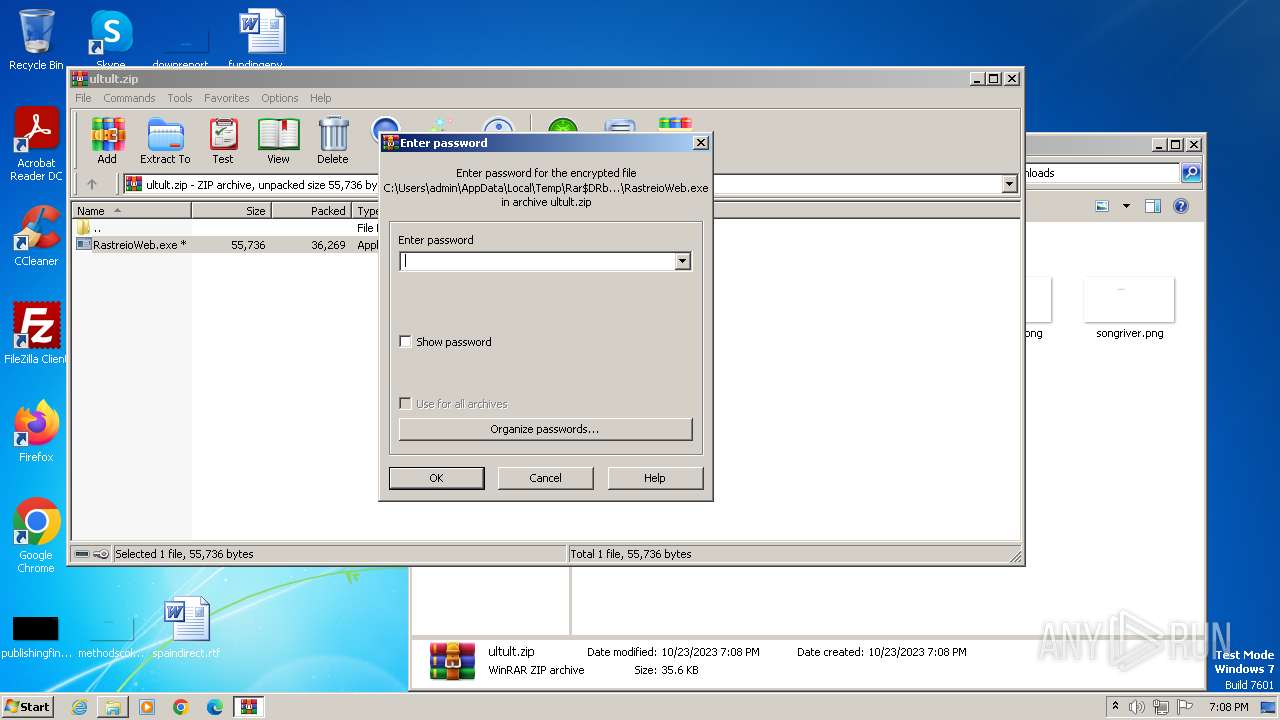1280x720 pixels.
Task: Click OK in password dialog
Action: click(x=436, y=478)
